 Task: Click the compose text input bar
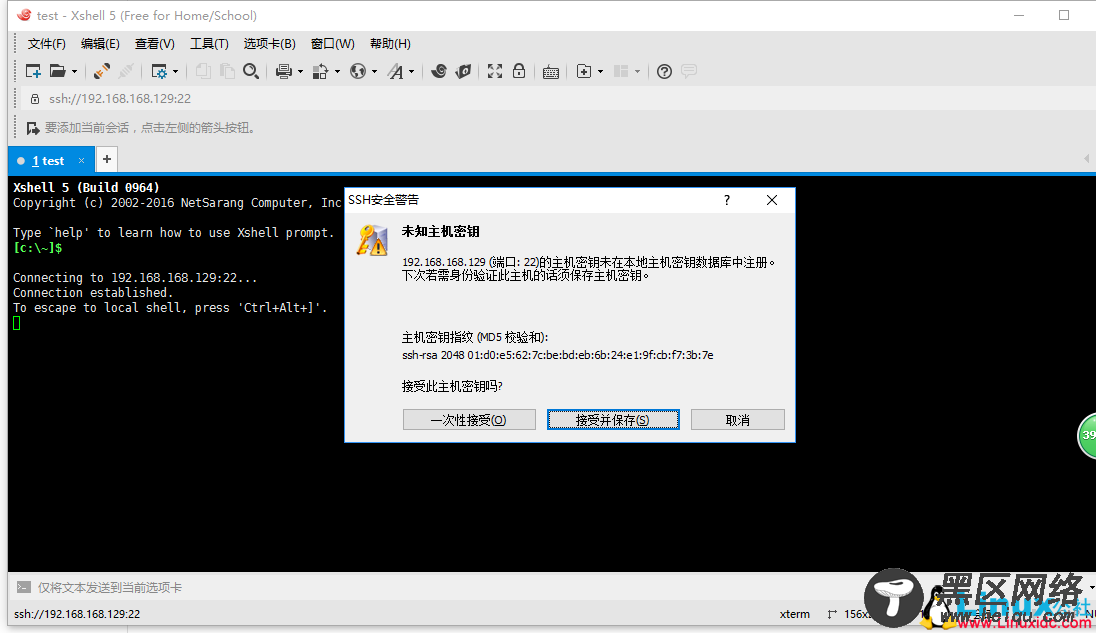click(x=447, y=588)
